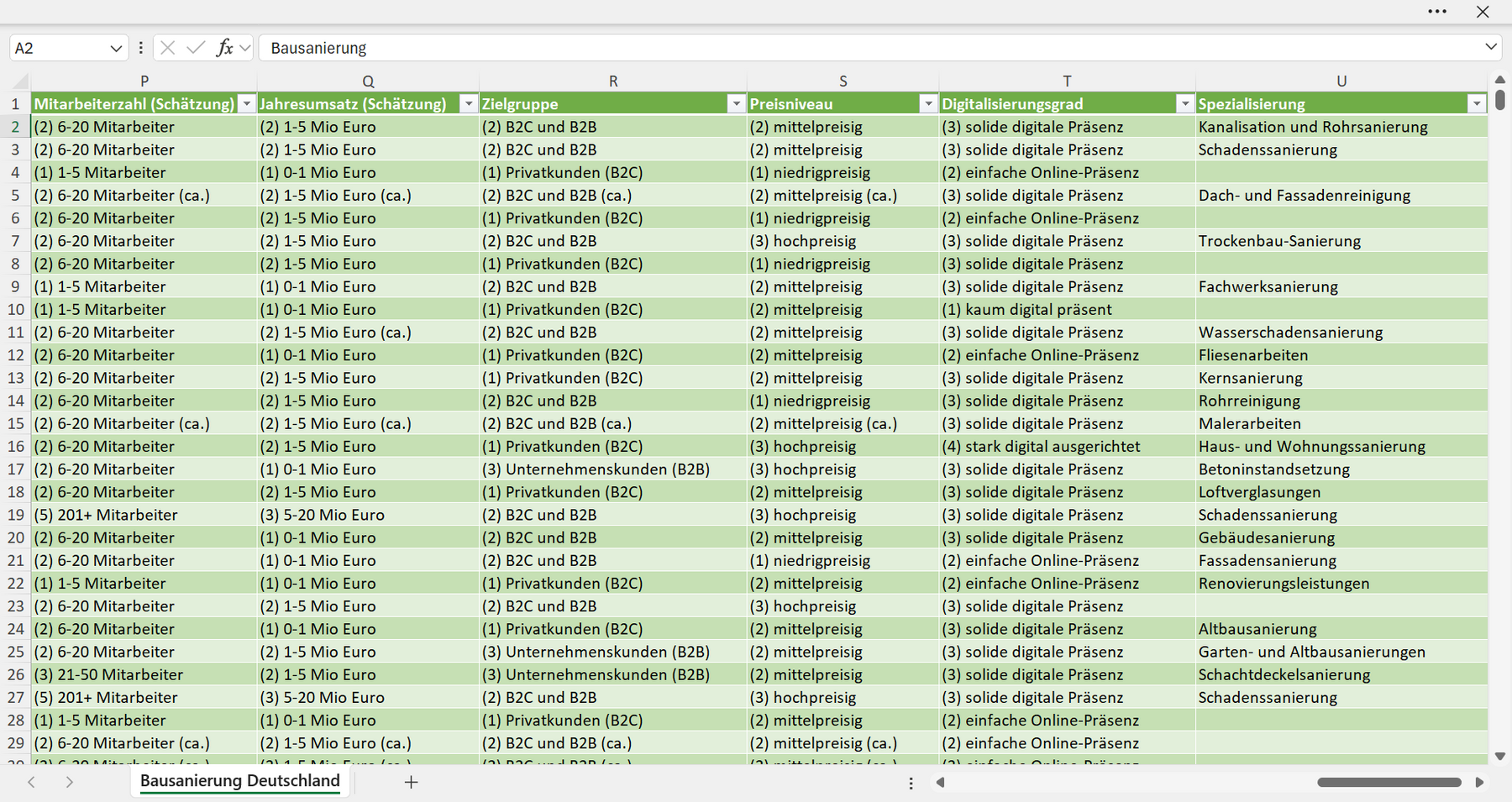Screen dimensions: 1512x802
Task: Select column T header
Action: 1068,81
